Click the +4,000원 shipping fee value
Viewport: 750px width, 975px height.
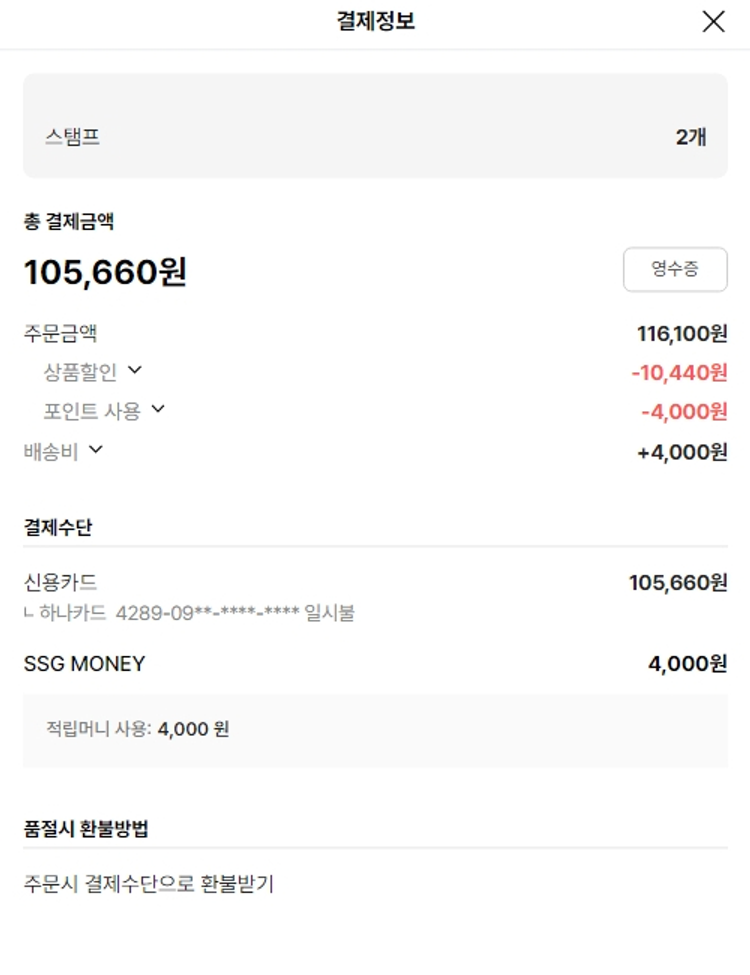coord(682,452)
